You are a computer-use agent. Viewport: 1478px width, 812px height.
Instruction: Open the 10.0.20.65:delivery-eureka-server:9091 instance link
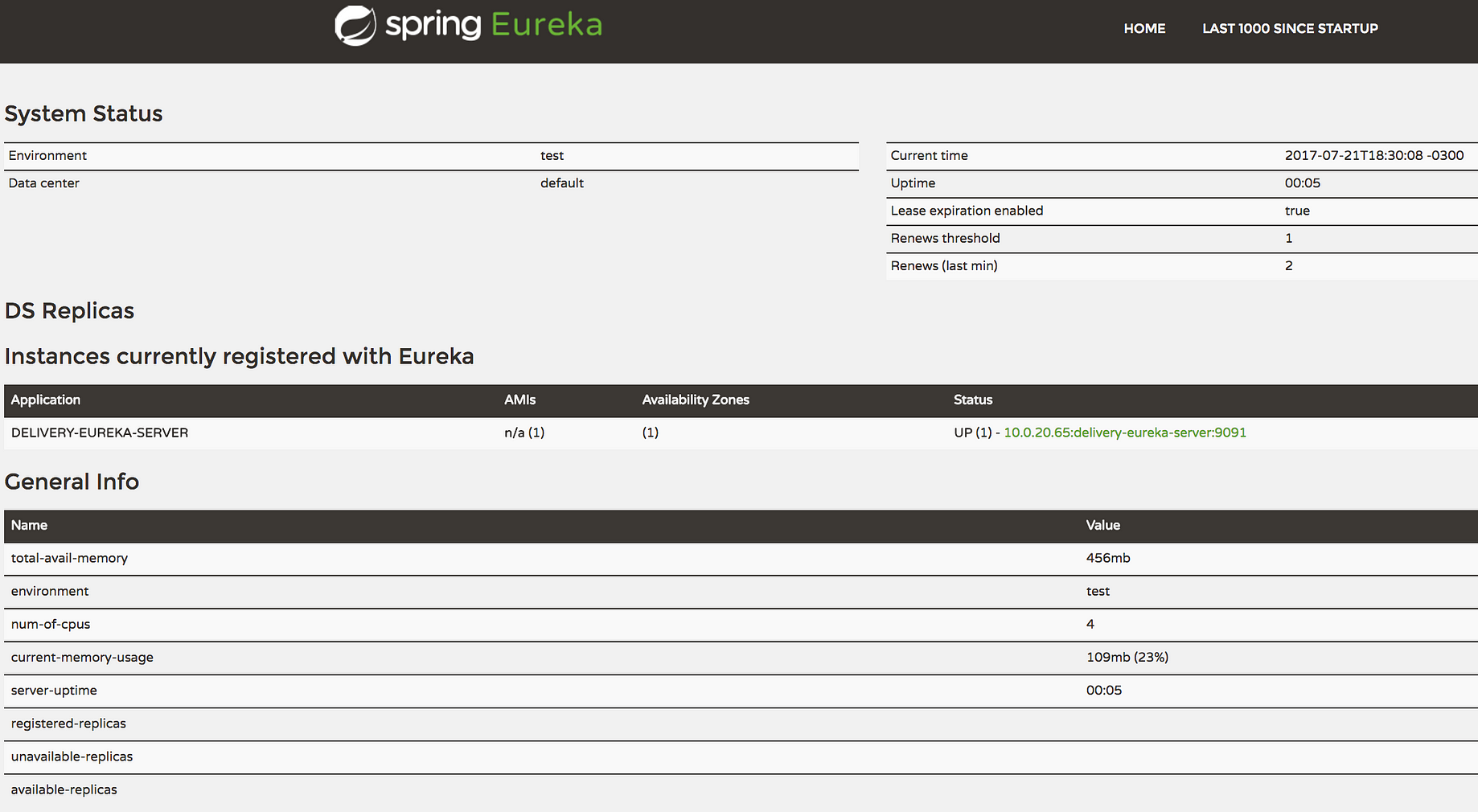(x=1125, y=433)
